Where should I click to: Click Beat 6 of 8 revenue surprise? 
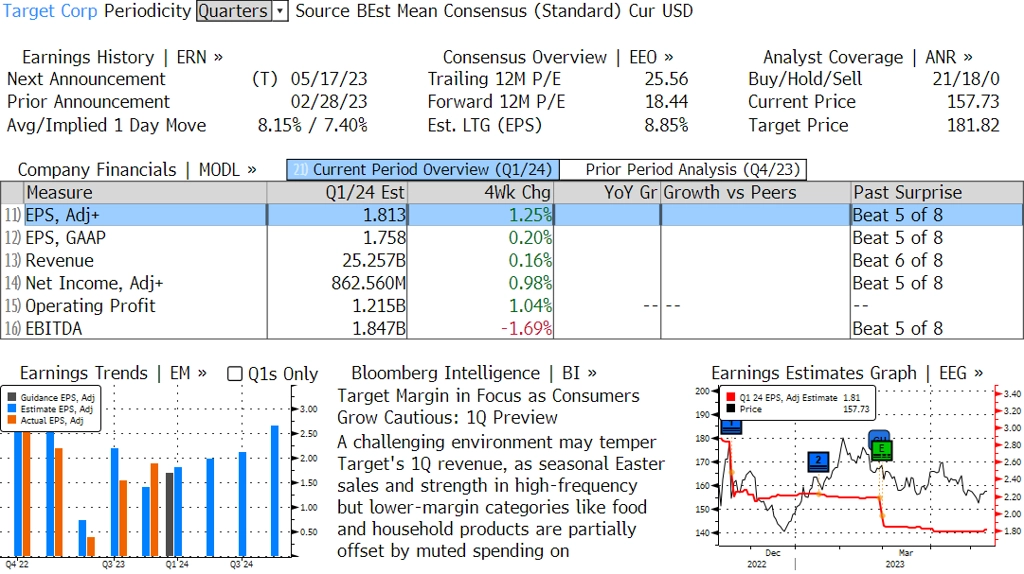897,261
